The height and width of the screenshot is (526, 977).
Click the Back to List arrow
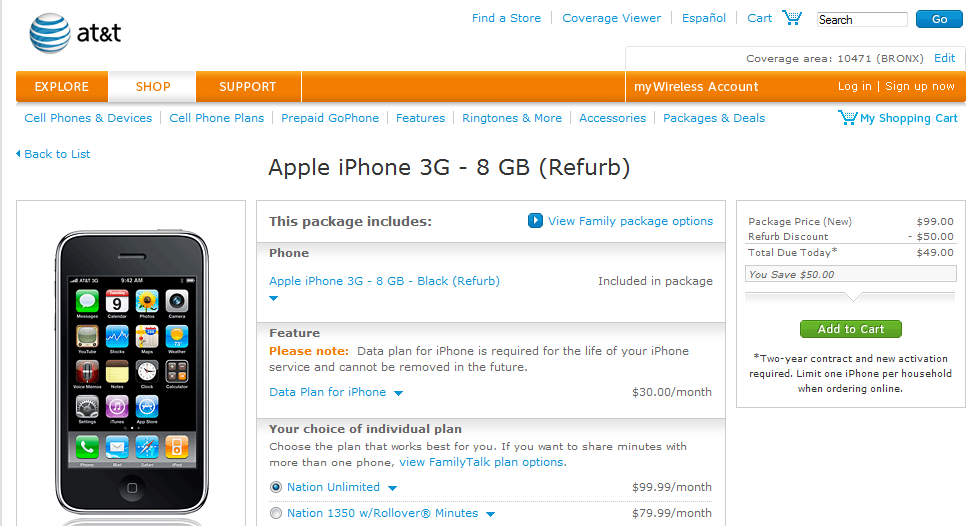coord(18,153)
